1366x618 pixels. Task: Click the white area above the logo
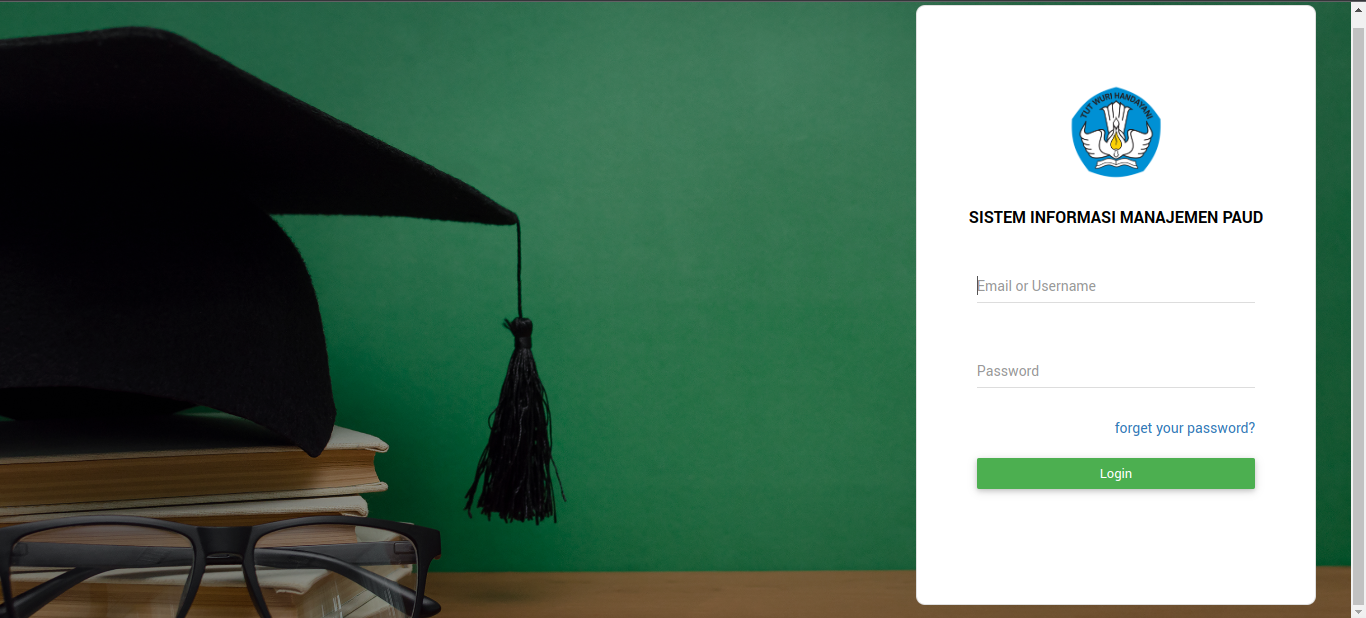1116,45
